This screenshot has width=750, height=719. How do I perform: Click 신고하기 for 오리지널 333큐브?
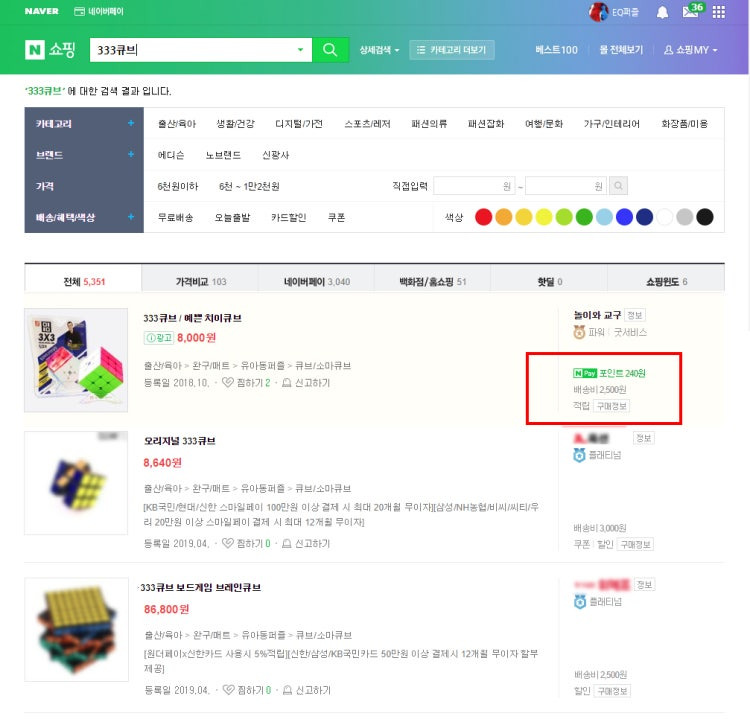[306, 543]
